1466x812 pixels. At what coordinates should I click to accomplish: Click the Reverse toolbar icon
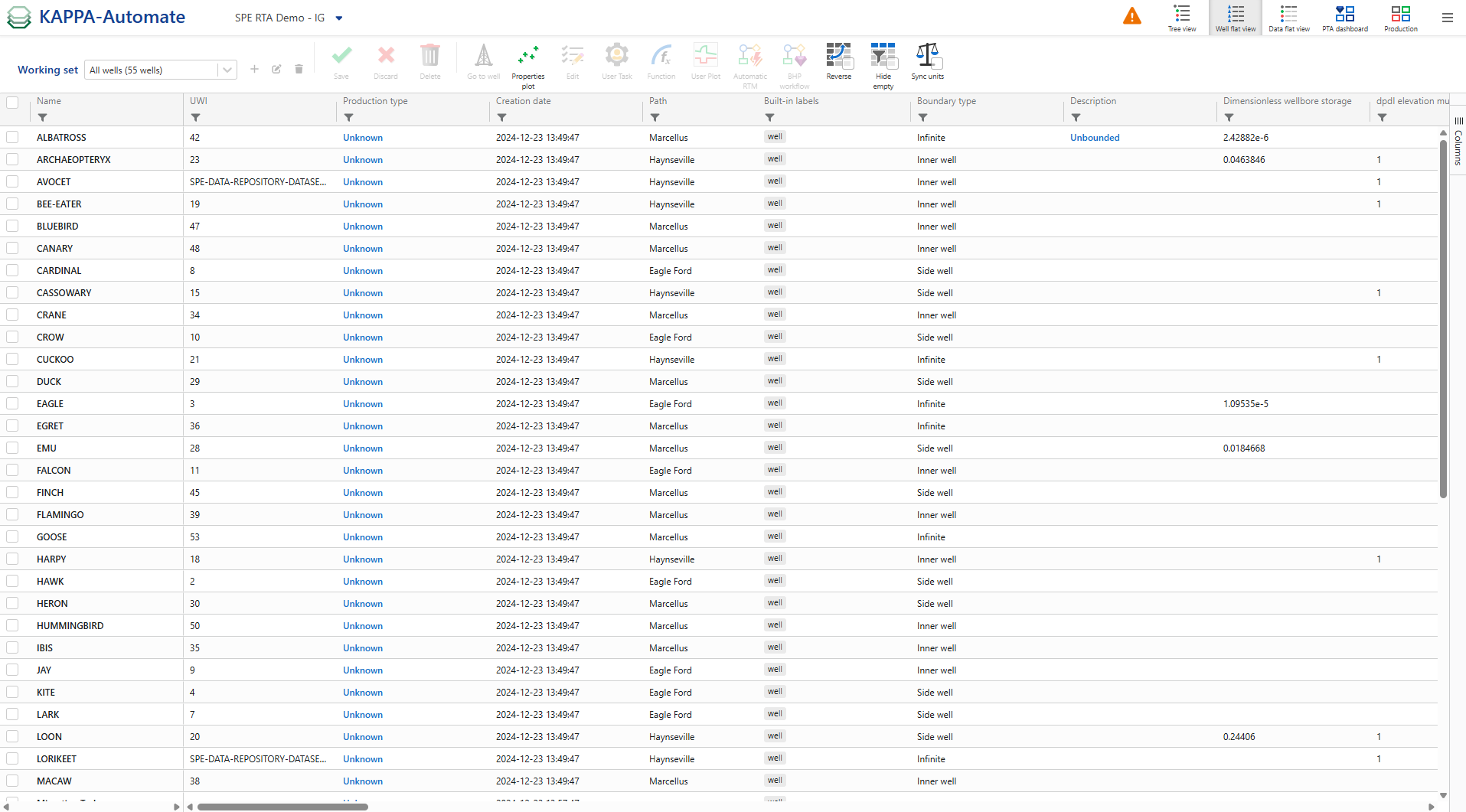click(x=838, y=61)
